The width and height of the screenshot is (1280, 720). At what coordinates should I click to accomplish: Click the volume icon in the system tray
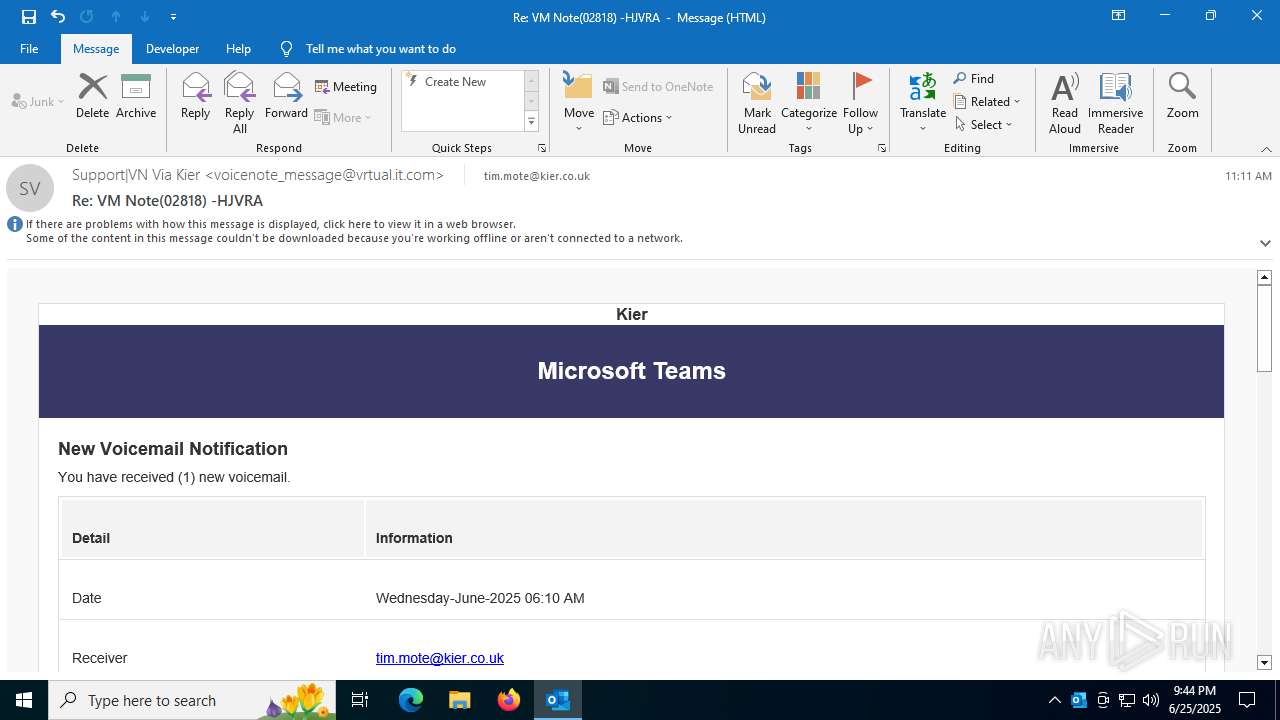coord(1151,700)
